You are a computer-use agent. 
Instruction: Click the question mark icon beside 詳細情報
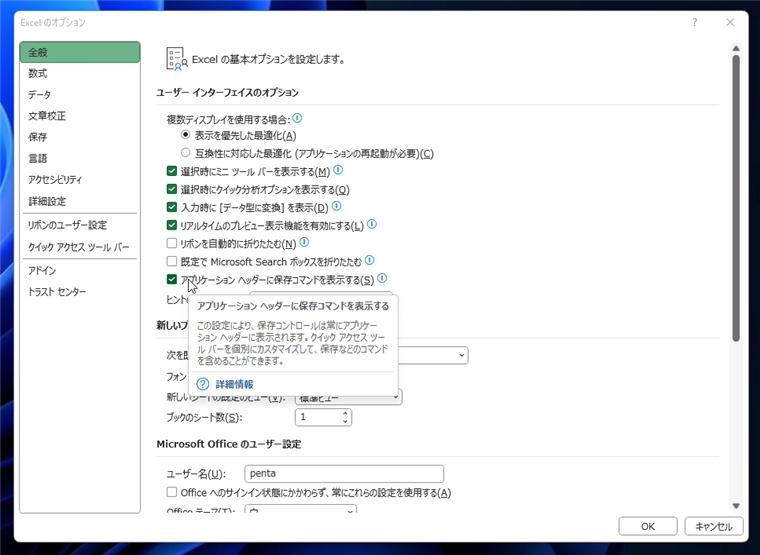(x=203, y=384)
